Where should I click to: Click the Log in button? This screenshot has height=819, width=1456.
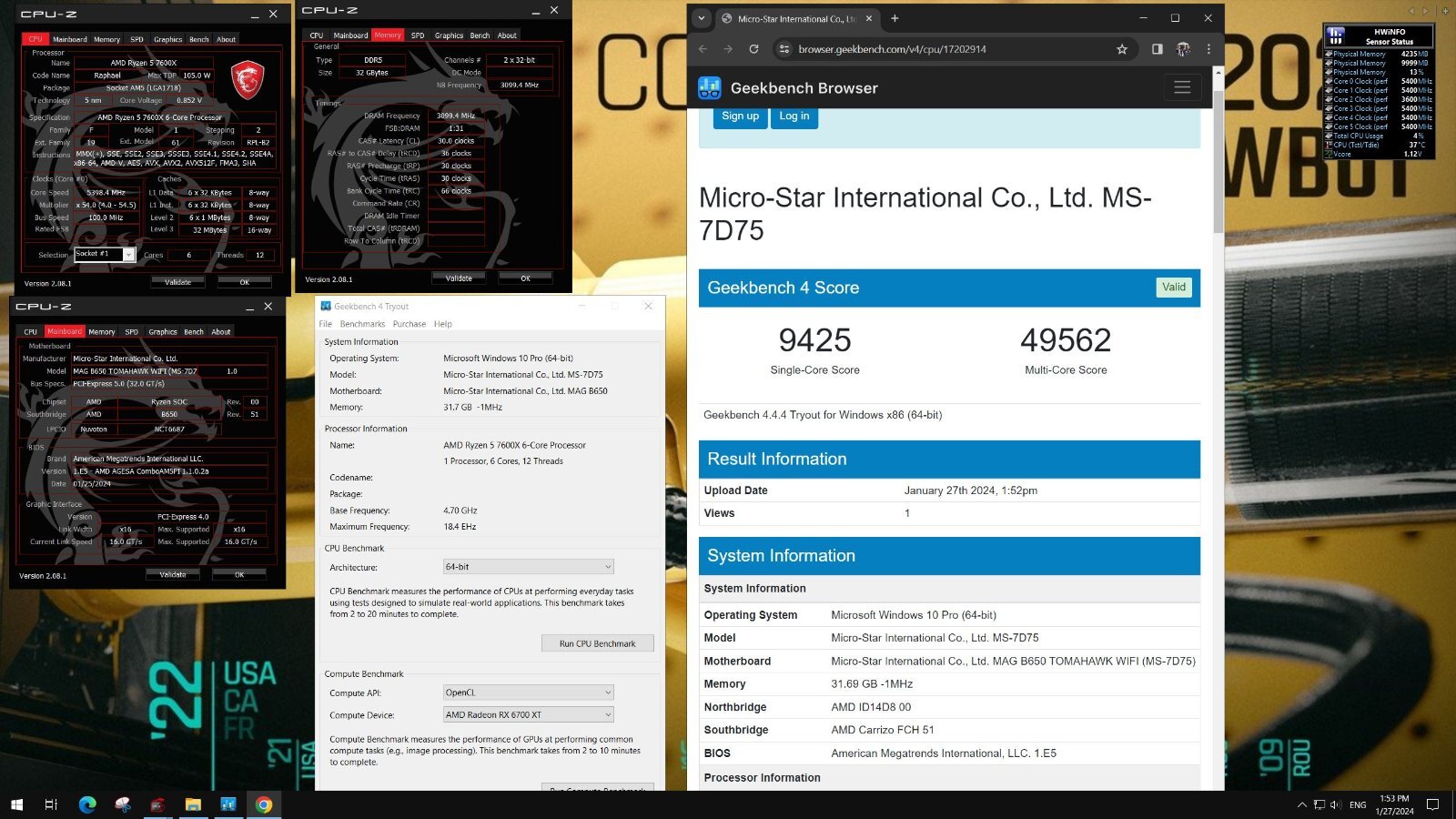point(794,116)
